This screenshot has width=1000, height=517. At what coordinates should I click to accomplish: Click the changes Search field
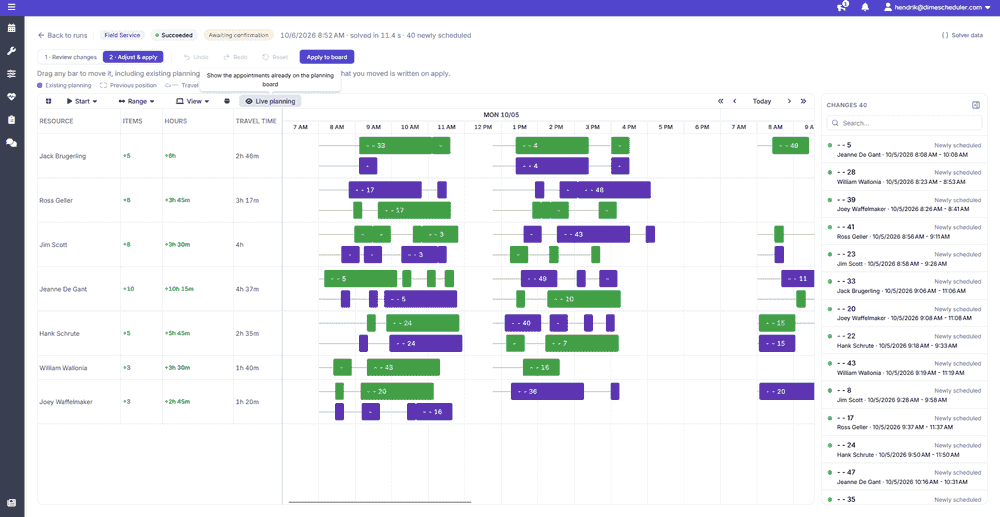(904, 123)
